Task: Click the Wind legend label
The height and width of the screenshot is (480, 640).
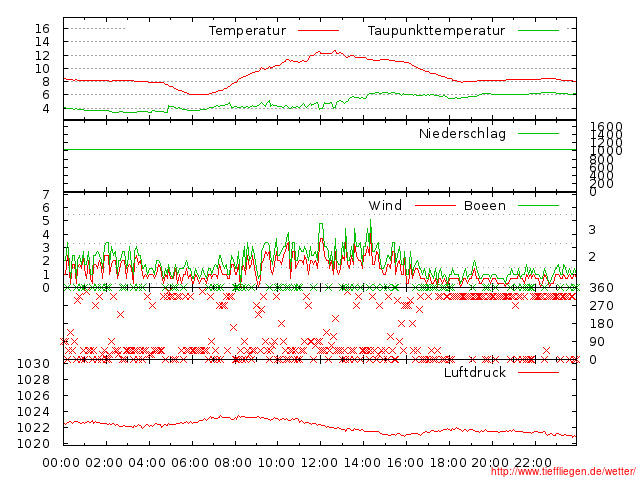Action: pyautogui.click(x=385, y=205)
